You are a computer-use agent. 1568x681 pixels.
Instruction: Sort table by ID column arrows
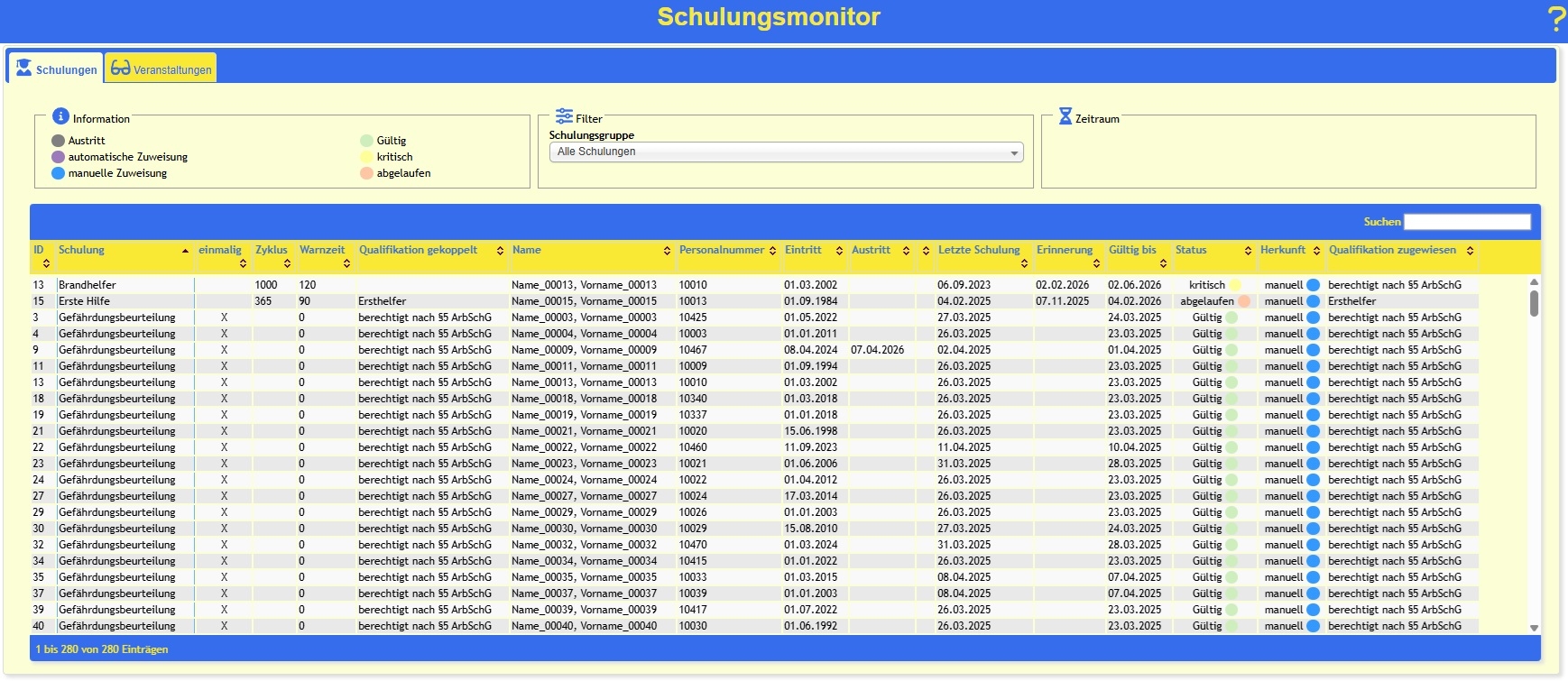pyautogui.click(x=46, y=263)
